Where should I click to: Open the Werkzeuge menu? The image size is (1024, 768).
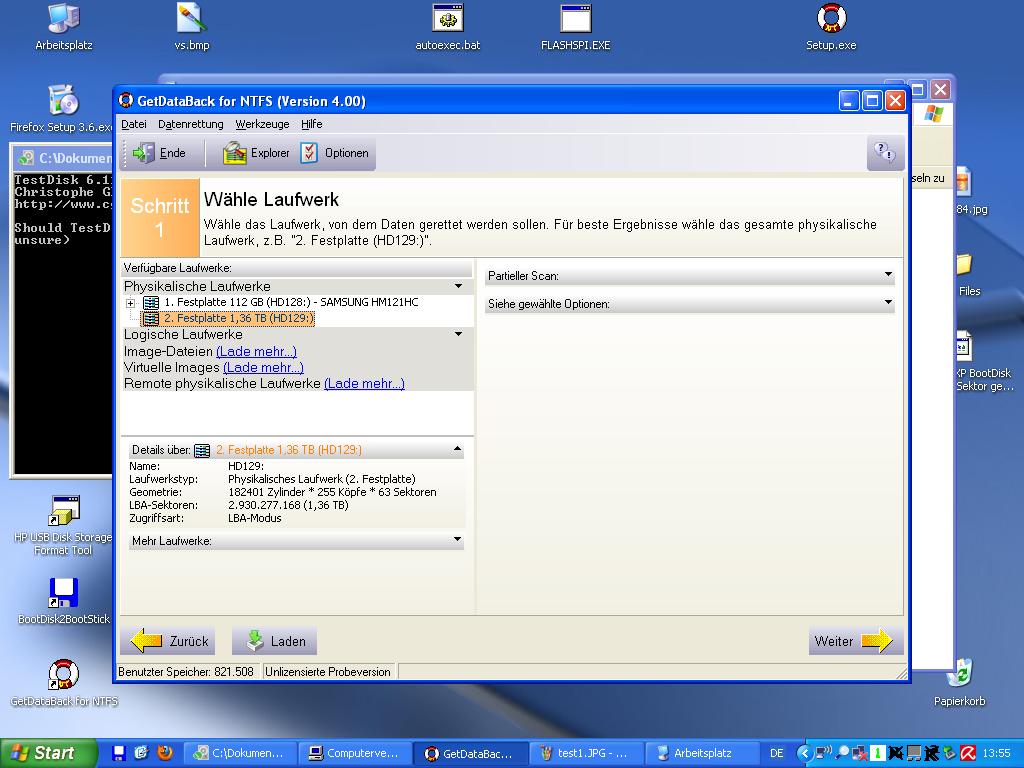click(262, 124)
